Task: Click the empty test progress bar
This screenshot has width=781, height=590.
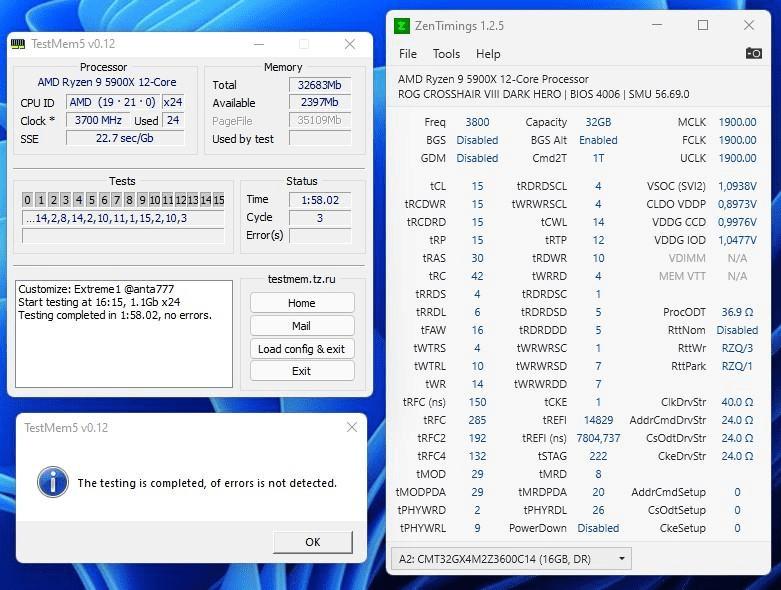Action: click(x=123, y=236)
